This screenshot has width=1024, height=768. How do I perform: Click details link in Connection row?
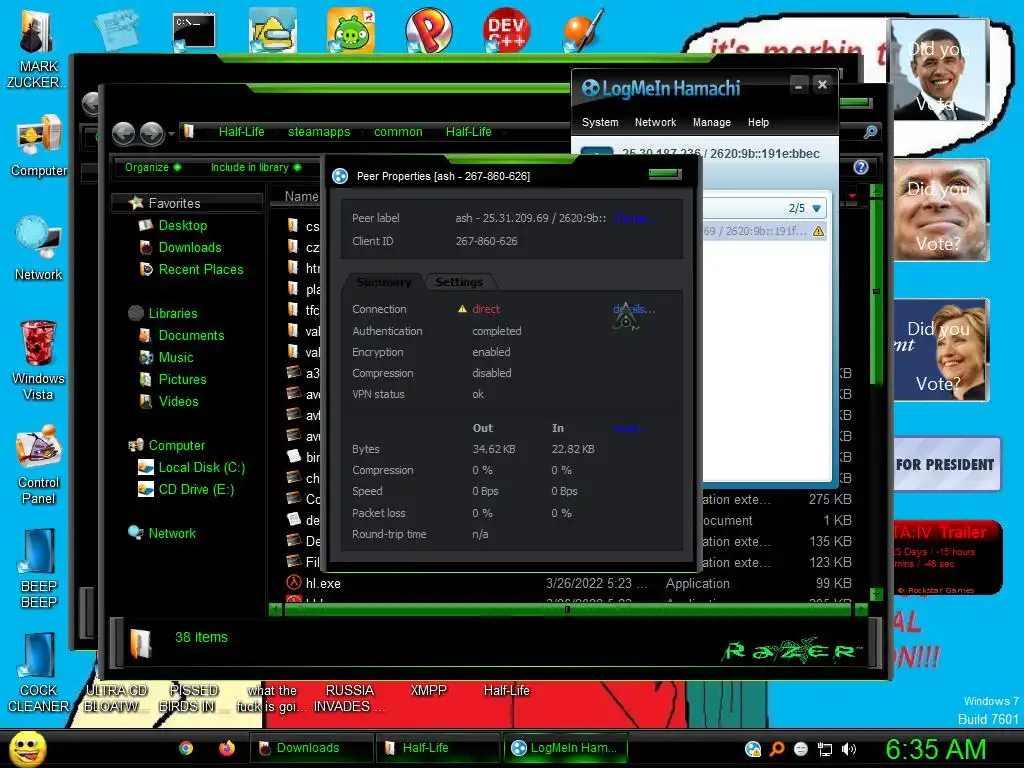coord(633,309)
